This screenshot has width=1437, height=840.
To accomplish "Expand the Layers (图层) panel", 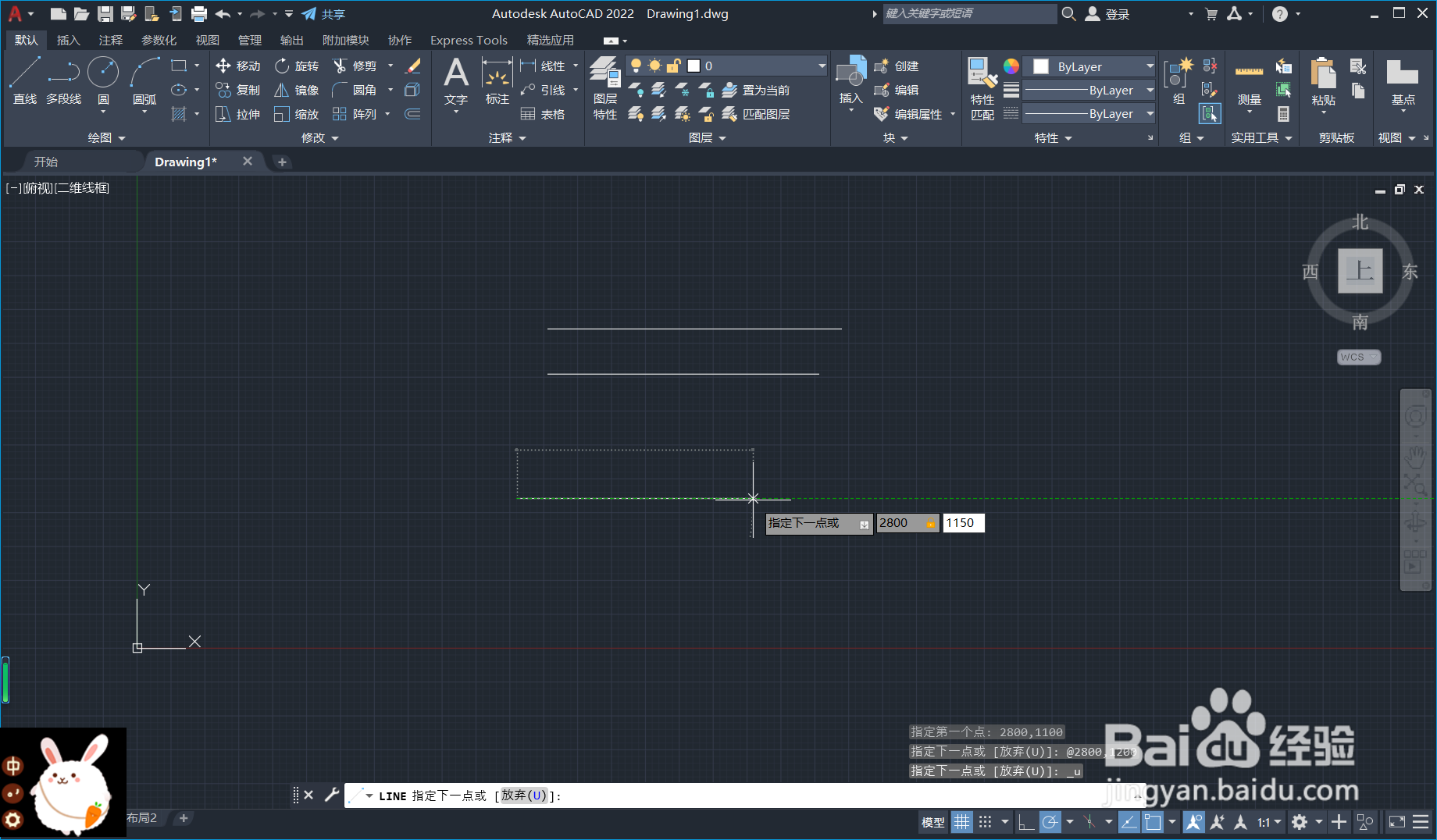I will [x=707, y=137].
